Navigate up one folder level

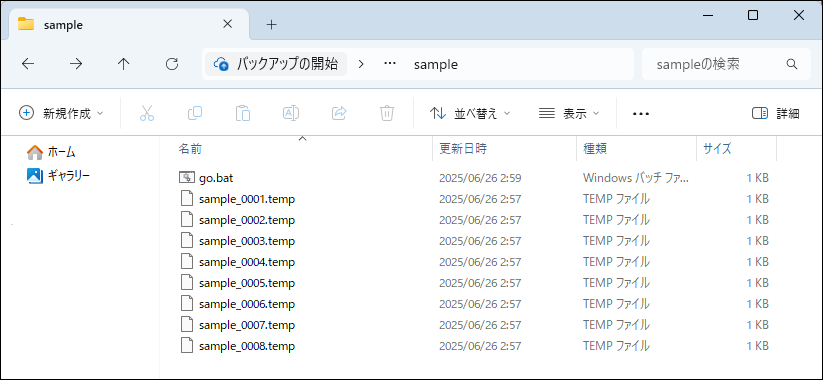pyautogui.click(x=123, y=64)
